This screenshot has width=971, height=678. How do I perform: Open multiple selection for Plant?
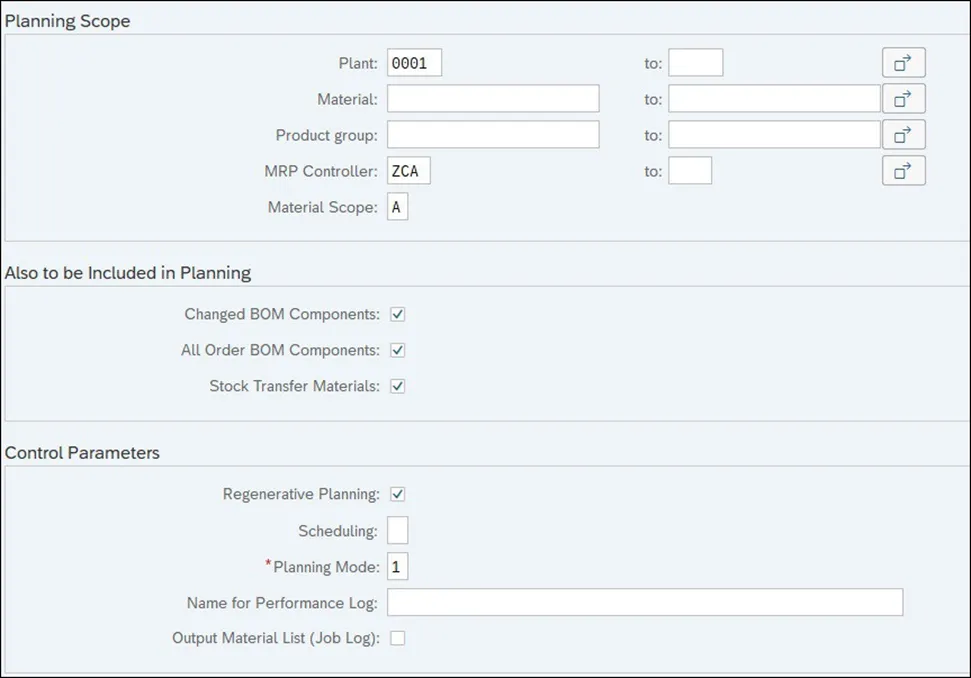click(903, 63)
